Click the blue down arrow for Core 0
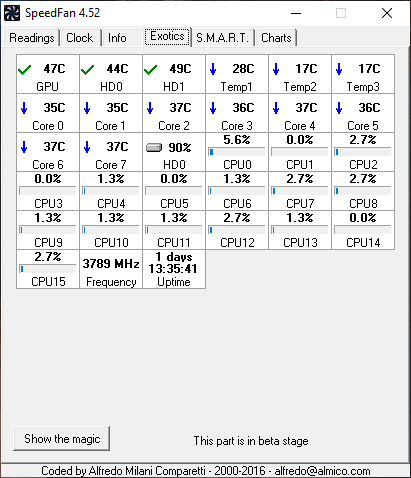Image resolution: width=411 pixels, height=478 pixels. pyautogui.click(x=24, y=108)
